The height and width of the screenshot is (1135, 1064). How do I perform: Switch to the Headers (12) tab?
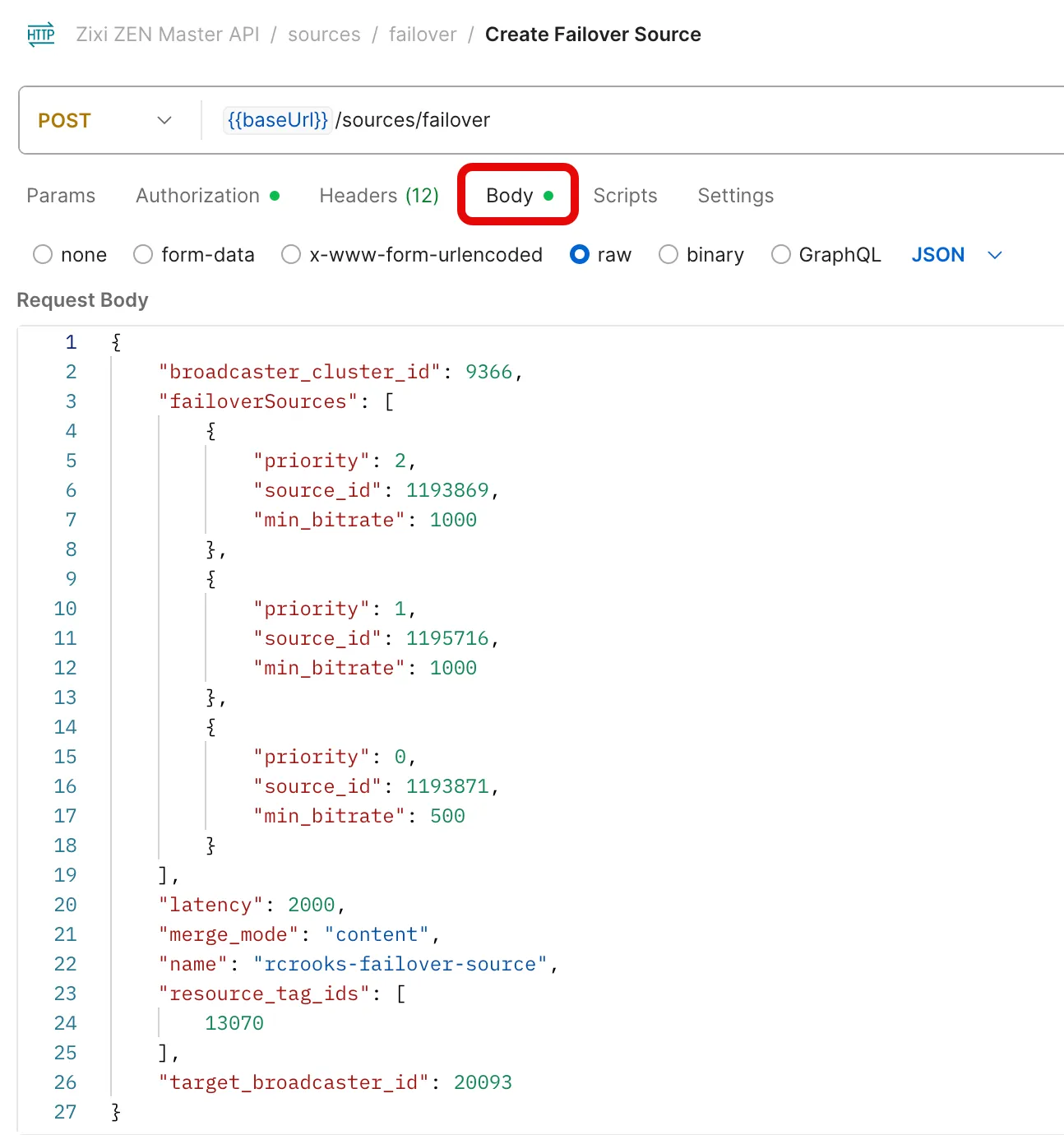[379, 196]
